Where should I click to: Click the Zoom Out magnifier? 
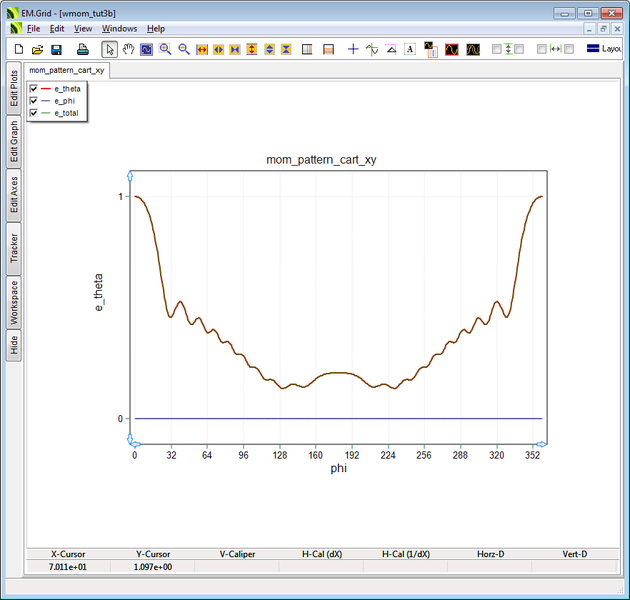184,49
